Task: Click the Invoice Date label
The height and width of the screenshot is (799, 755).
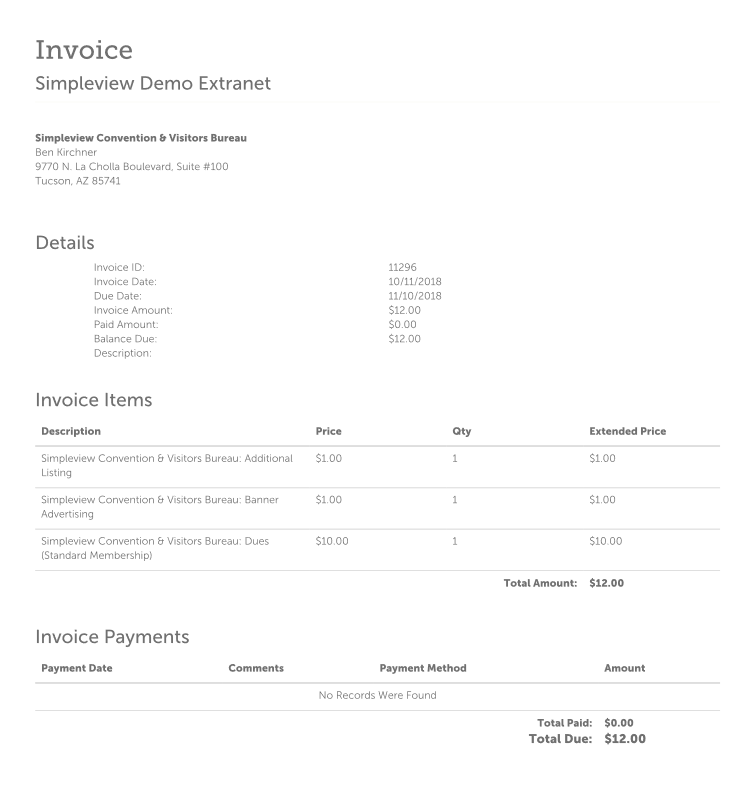Action: [125, 281]
